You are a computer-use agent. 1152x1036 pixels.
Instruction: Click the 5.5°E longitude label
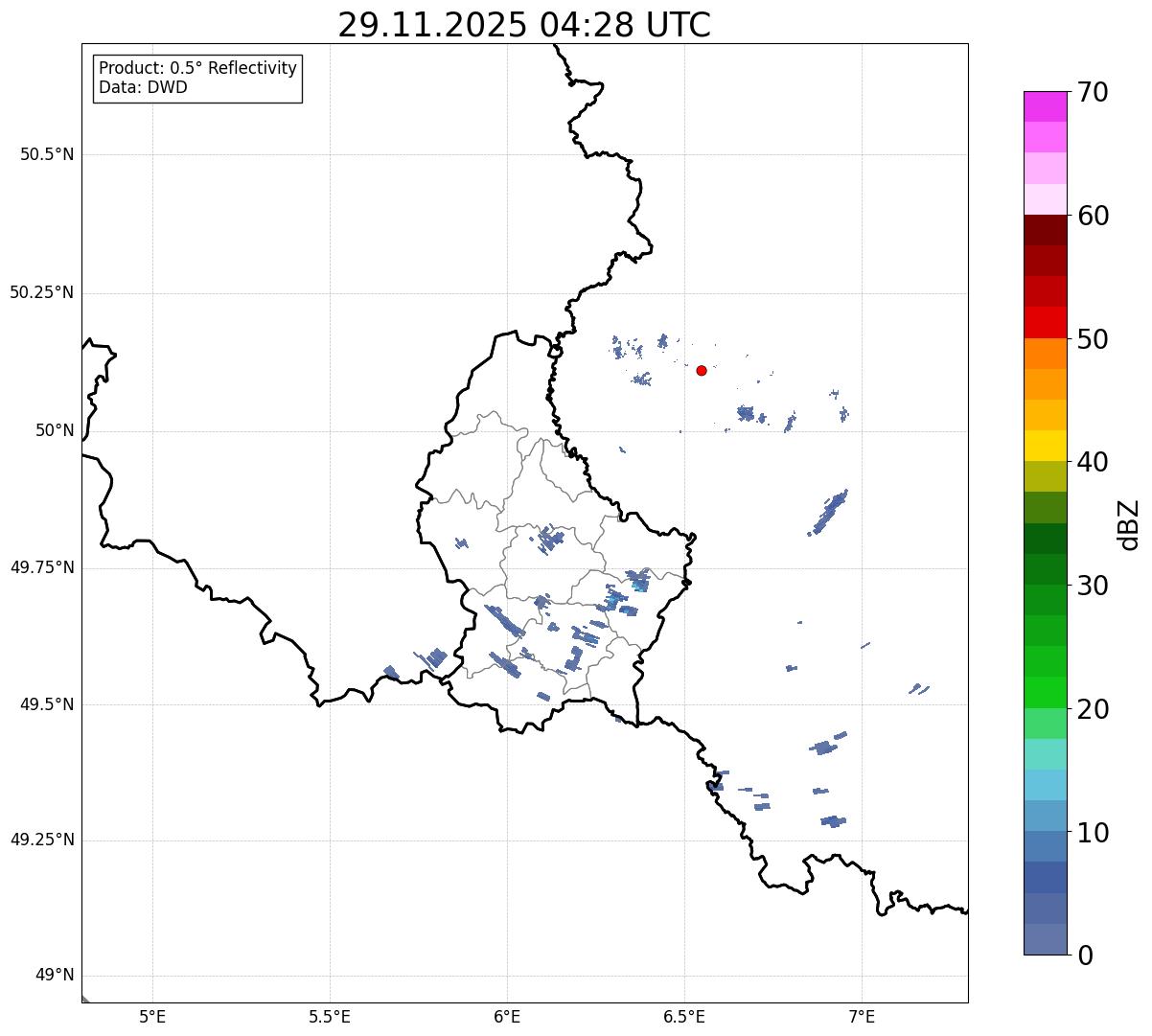tap(330, 1016)
